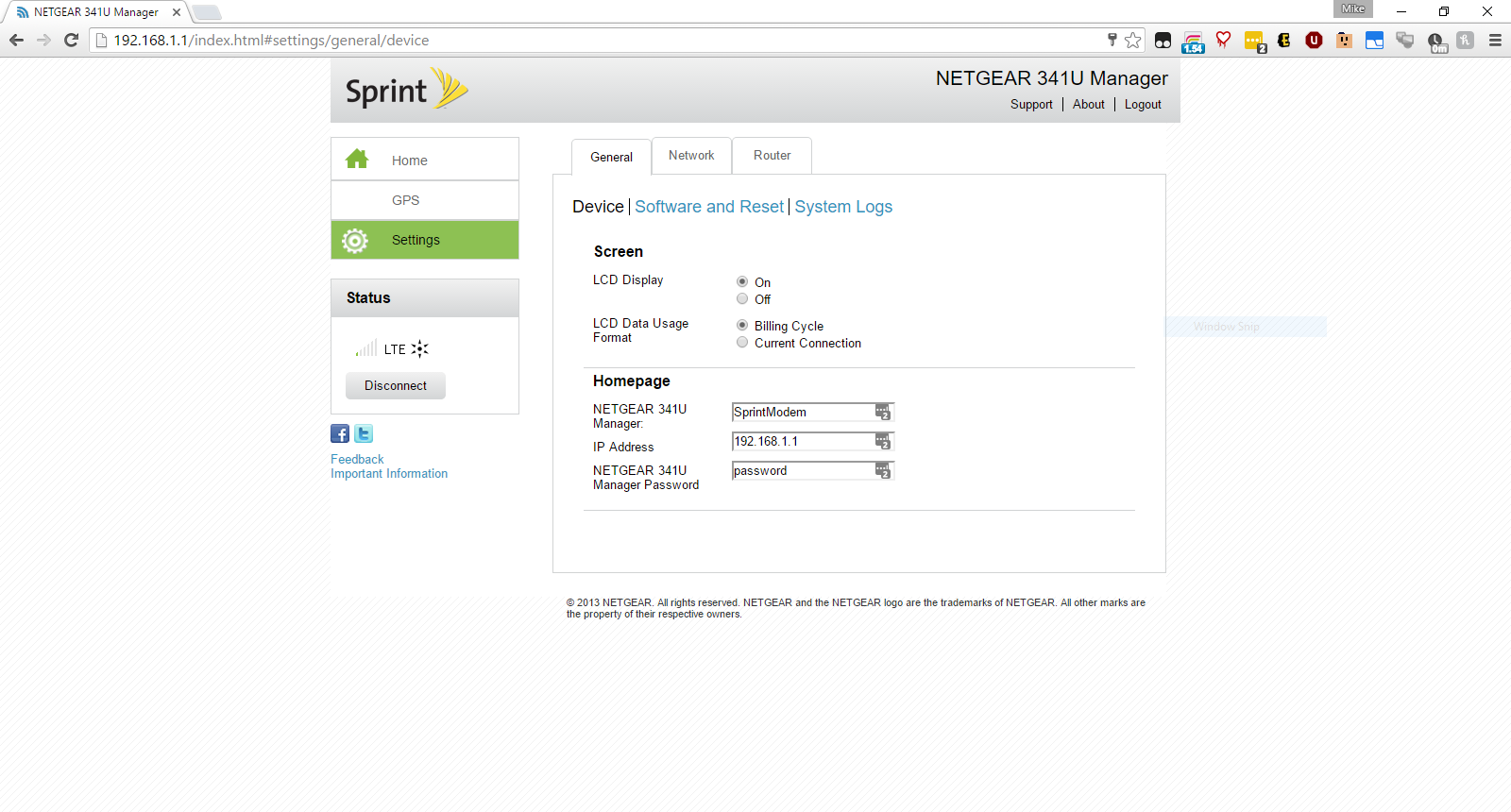Open the Facebook icon link
Screen dimensions: 1511x812
pyautogui.click(x=340, y=433)
